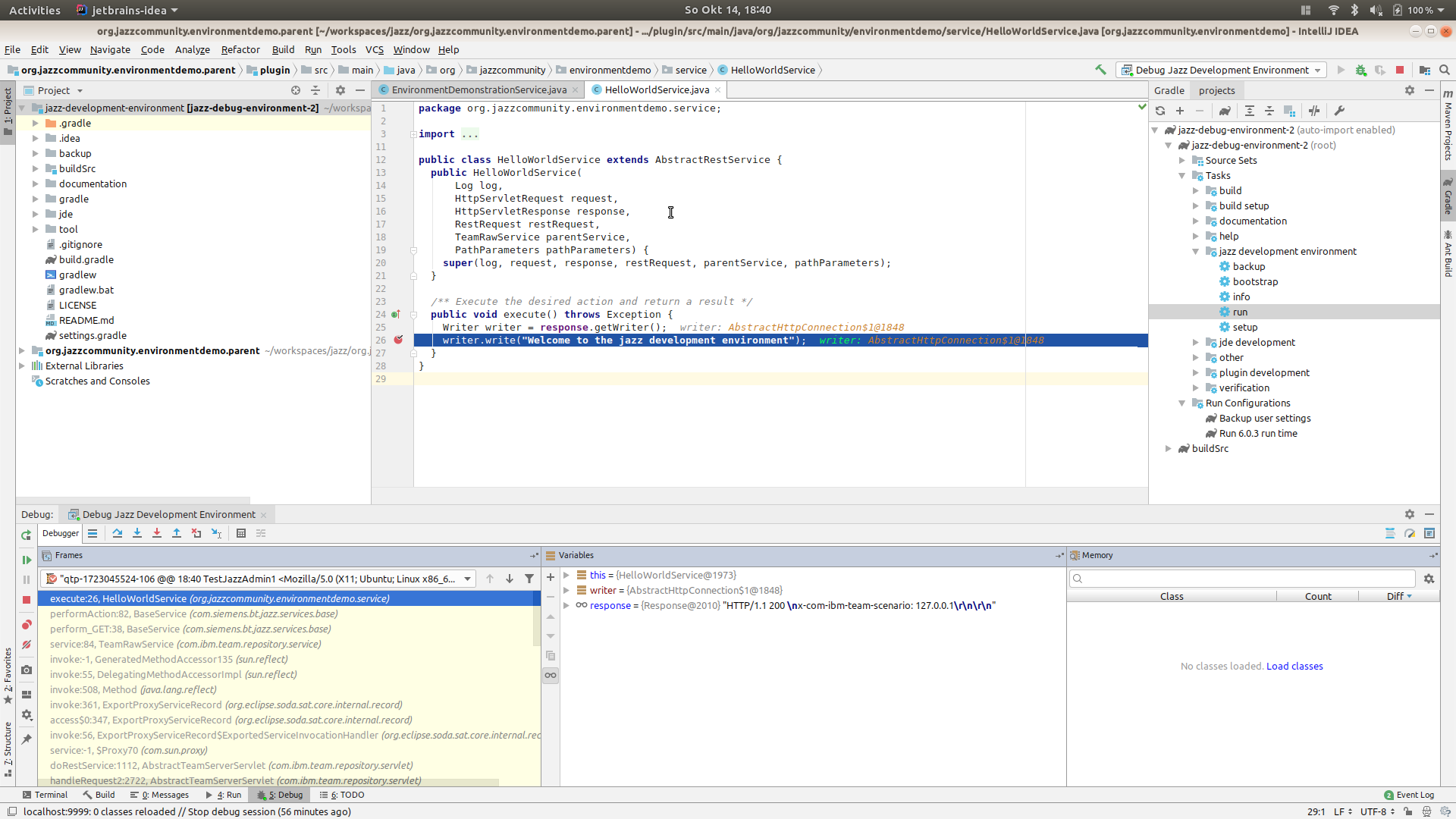Click the Step Over debugger icon
The width and height of the screenshot is (1456, 819).
(118, 533)
